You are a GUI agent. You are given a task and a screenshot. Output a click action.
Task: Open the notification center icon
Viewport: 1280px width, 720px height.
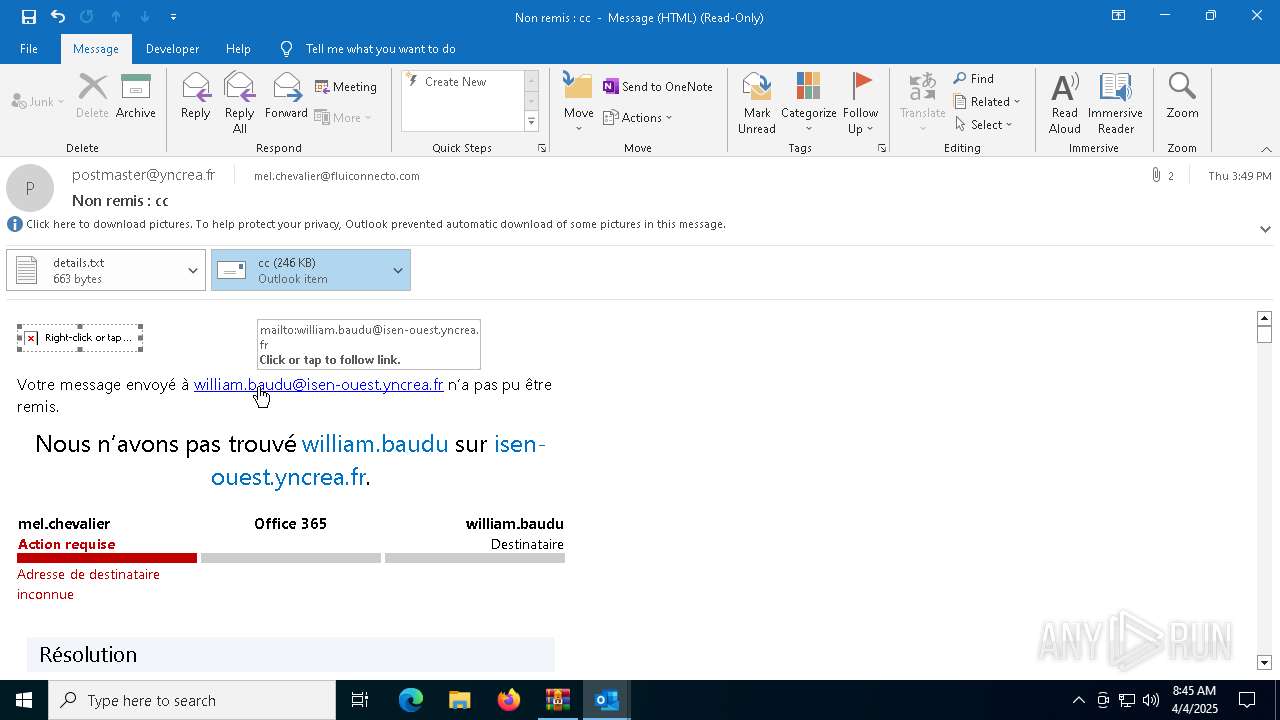coord(1248,700)
